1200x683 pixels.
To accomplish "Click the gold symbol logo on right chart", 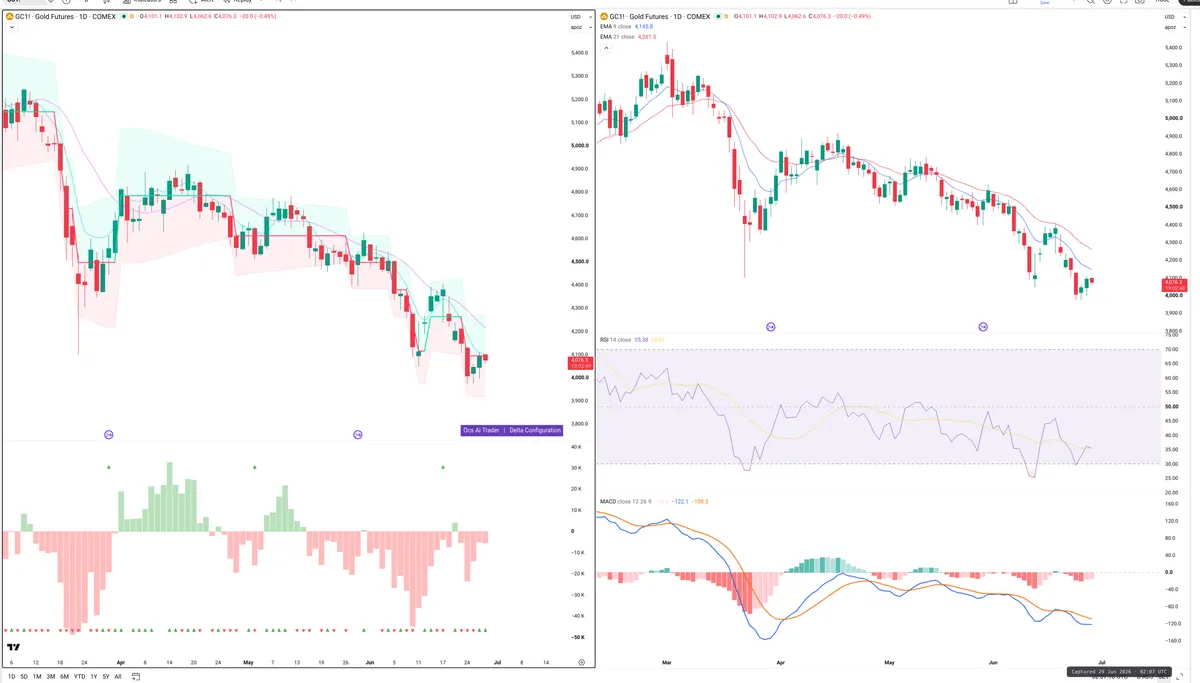I will coord(604,17).
